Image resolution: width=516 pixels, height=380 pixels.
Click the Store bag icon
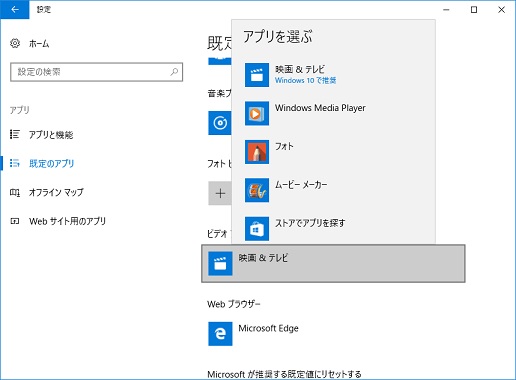pyautogui.click(x=257, y=229)
